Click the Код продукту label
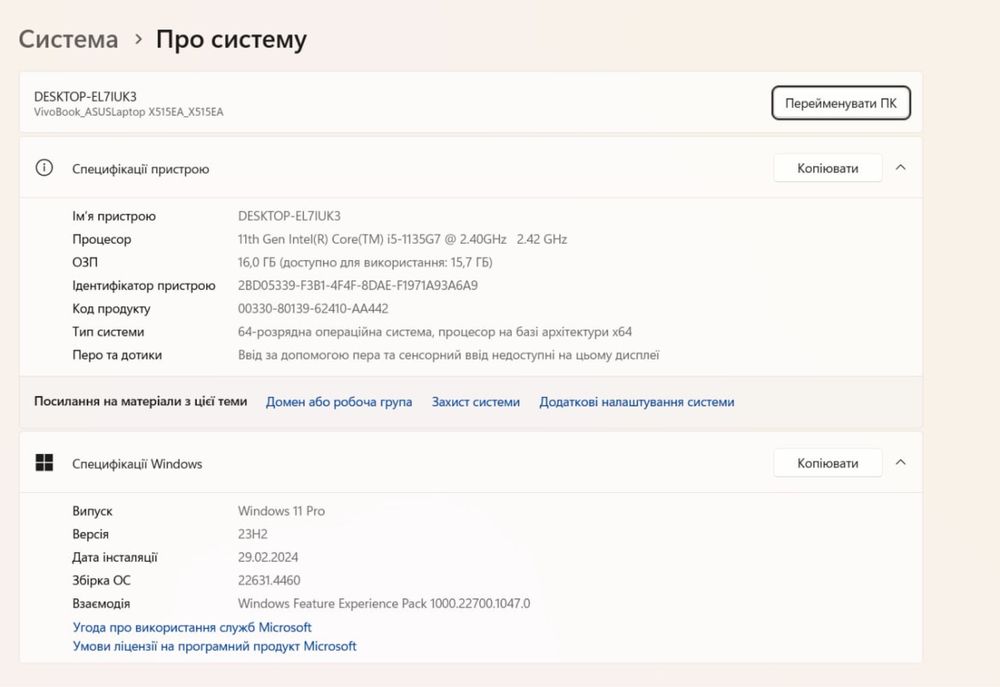Viewport: 1000px width, 687px height. pyautogui.click(x=111, y=309)
